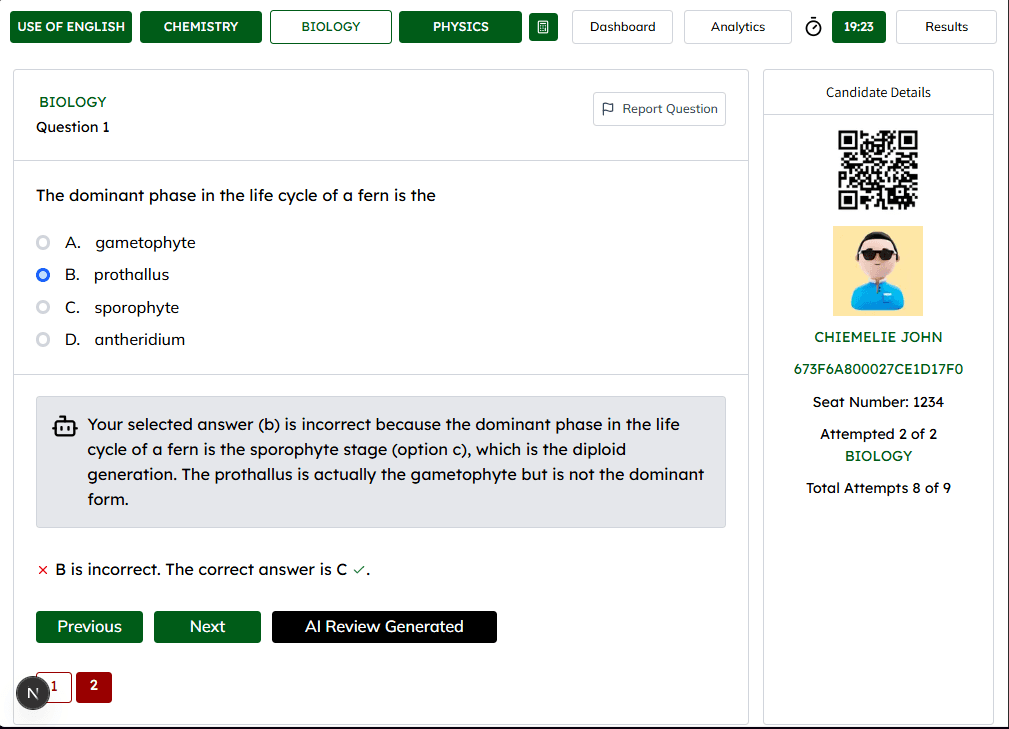Viewport: 1009px width, 729px height.
Task: Click the candidate avatar picture
Action: pos(877,271)
